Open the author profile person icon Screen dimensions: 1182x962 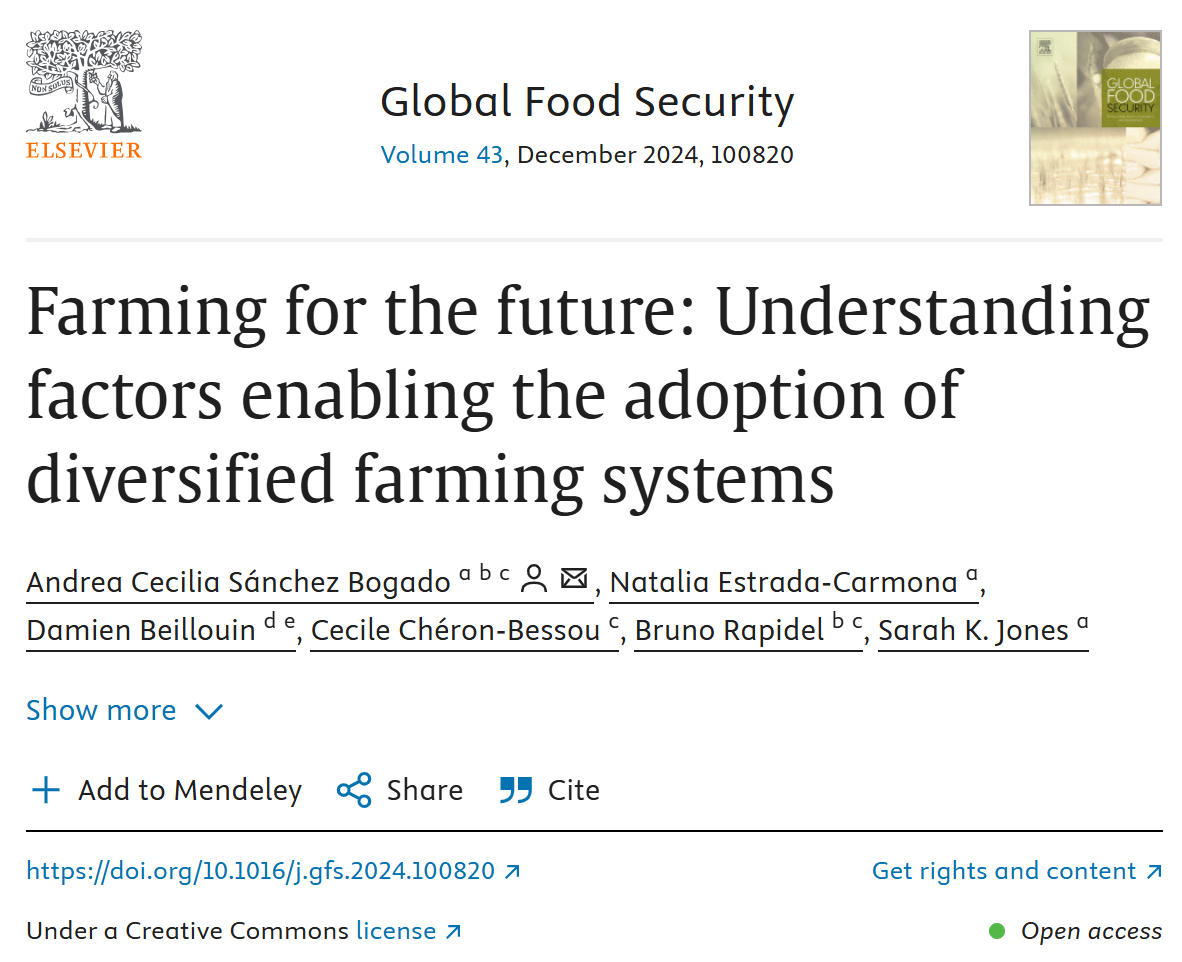535,579
